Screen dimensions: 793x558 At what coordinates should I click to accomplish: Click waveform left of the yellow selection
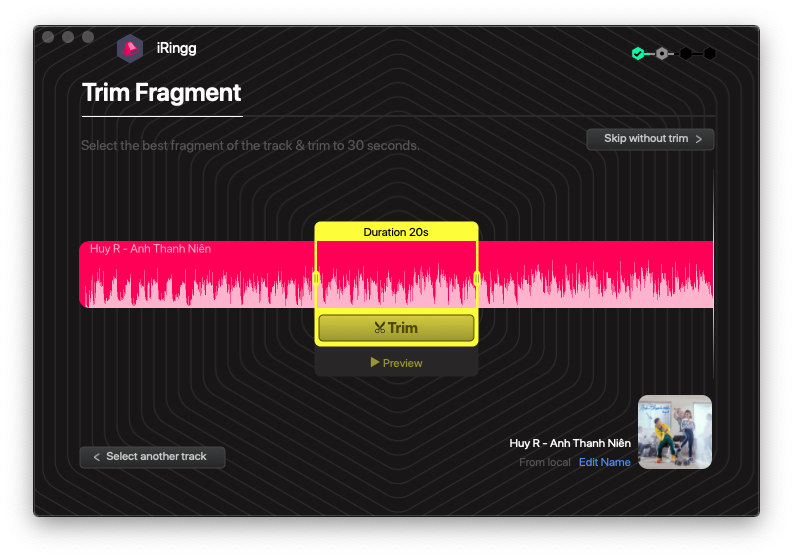point(200,278)
